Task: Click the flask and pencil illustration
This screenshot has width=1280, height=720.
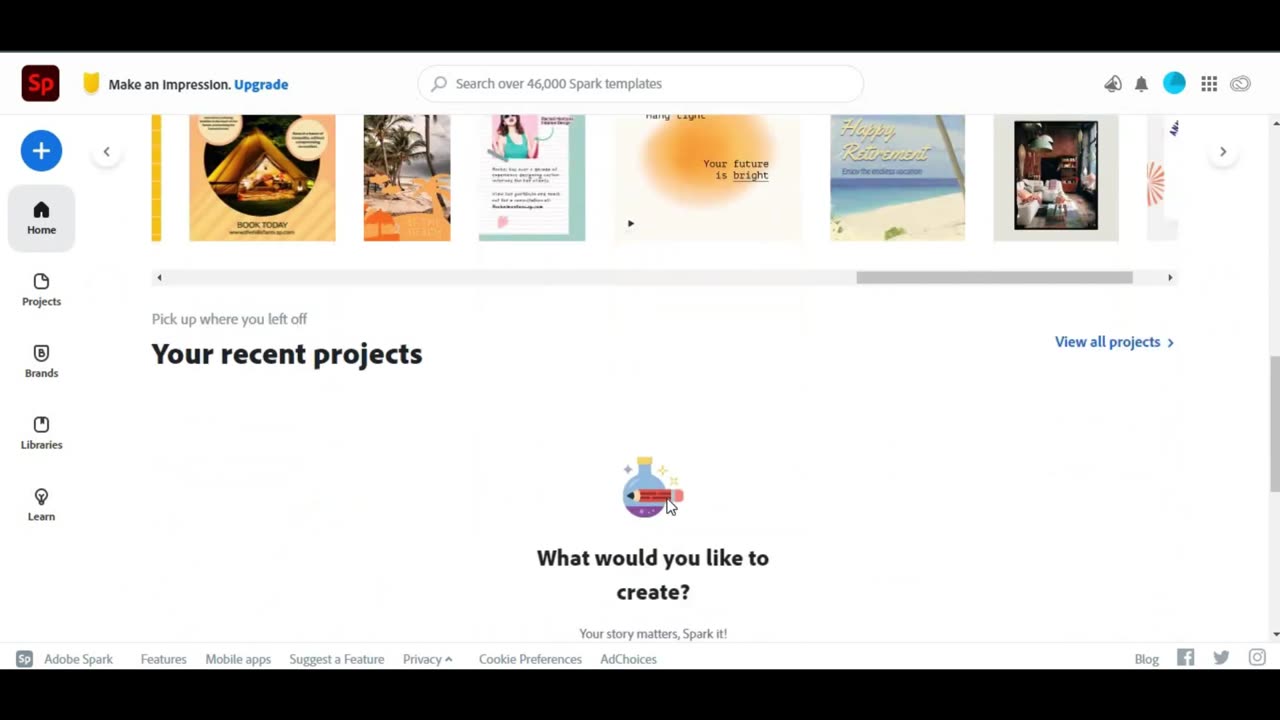Action: [x=652, y=487]
